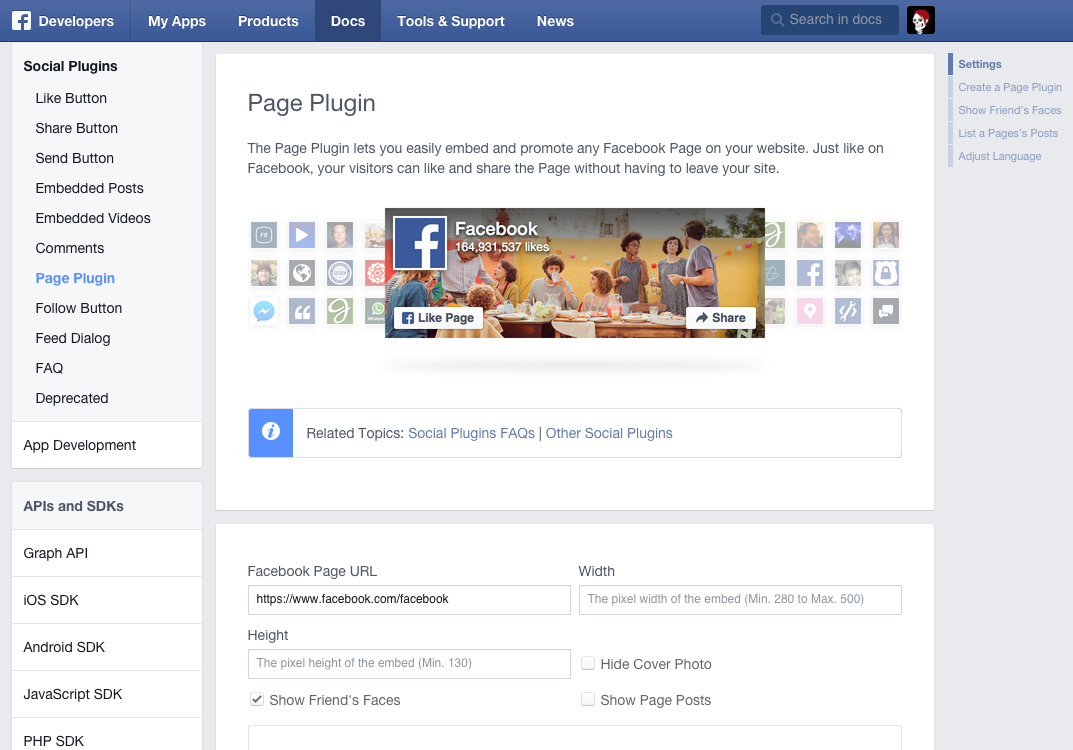This screenshot has width=1073, height=750.
Task: Open Like Button in the sidebar
Action: 71,99
